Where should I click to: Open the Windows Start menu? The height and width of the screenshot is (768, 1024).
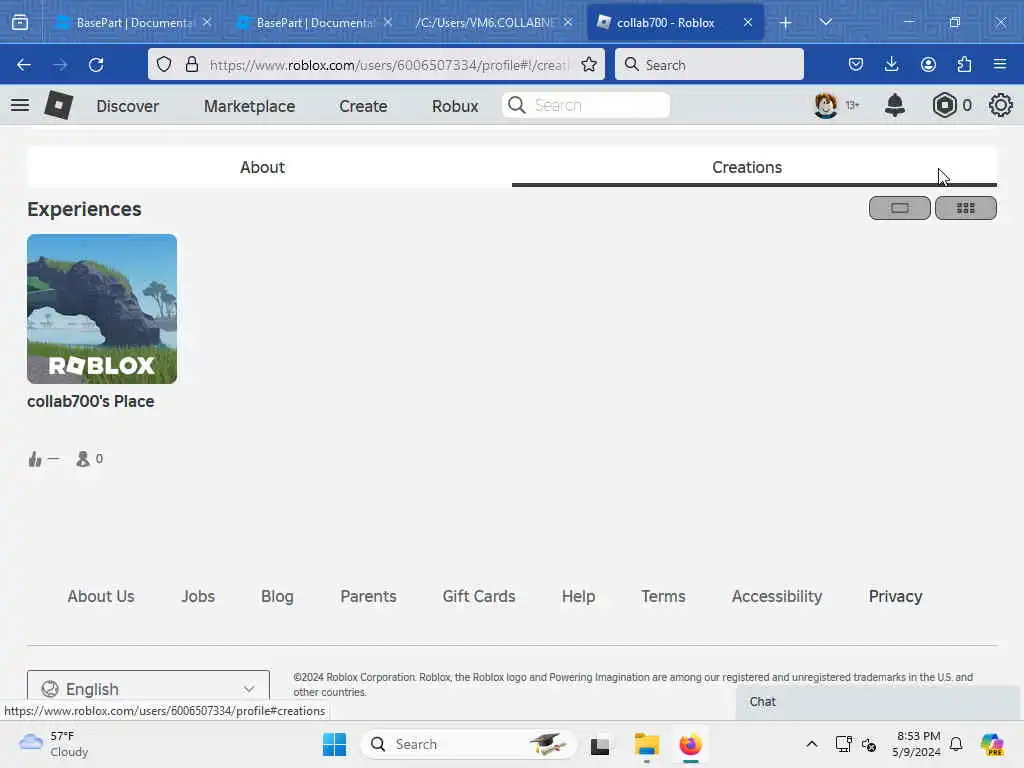(334, 744)
